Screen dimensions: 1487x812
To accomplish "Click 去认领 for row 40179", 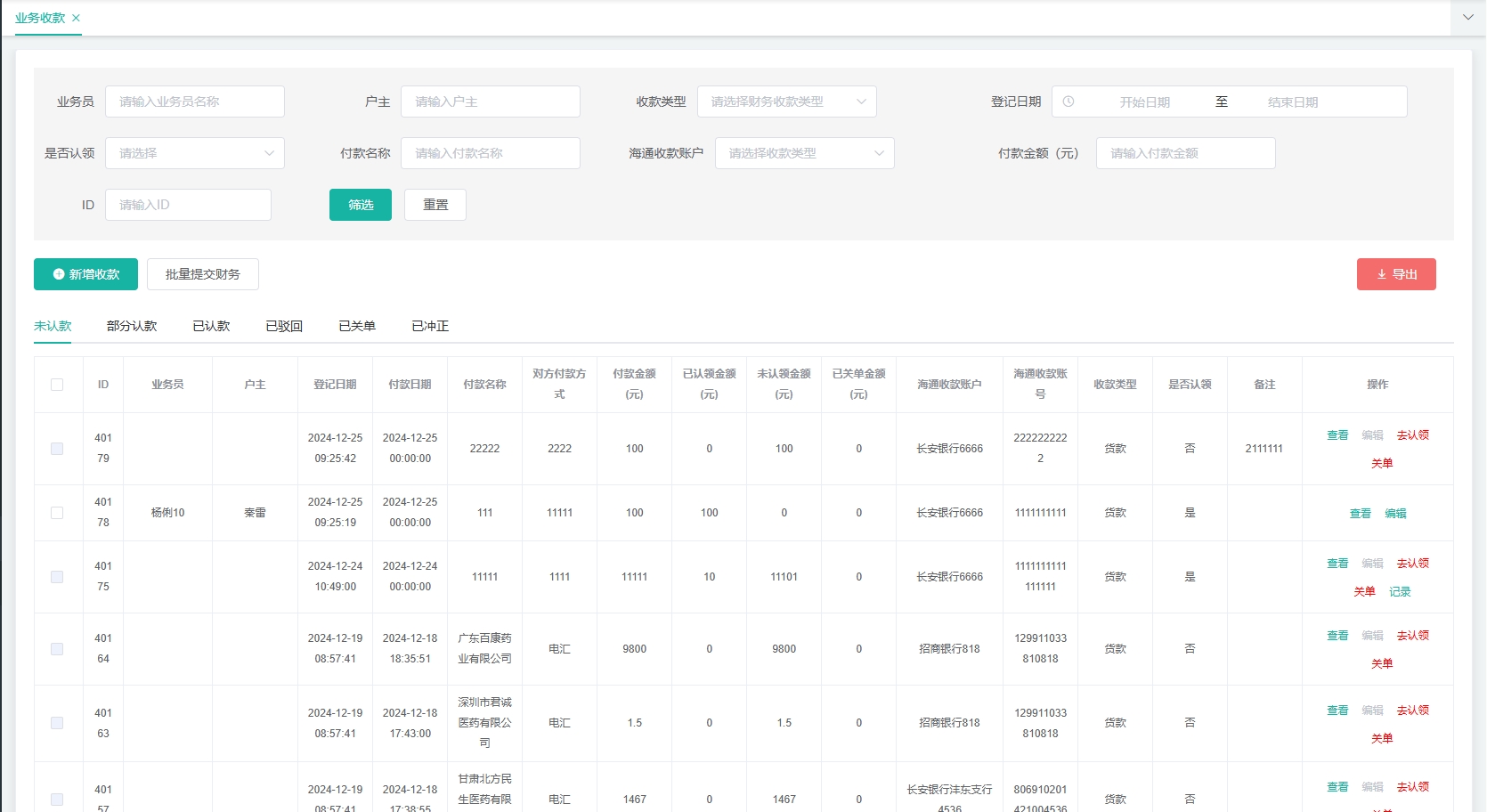I will point(1413,435).
